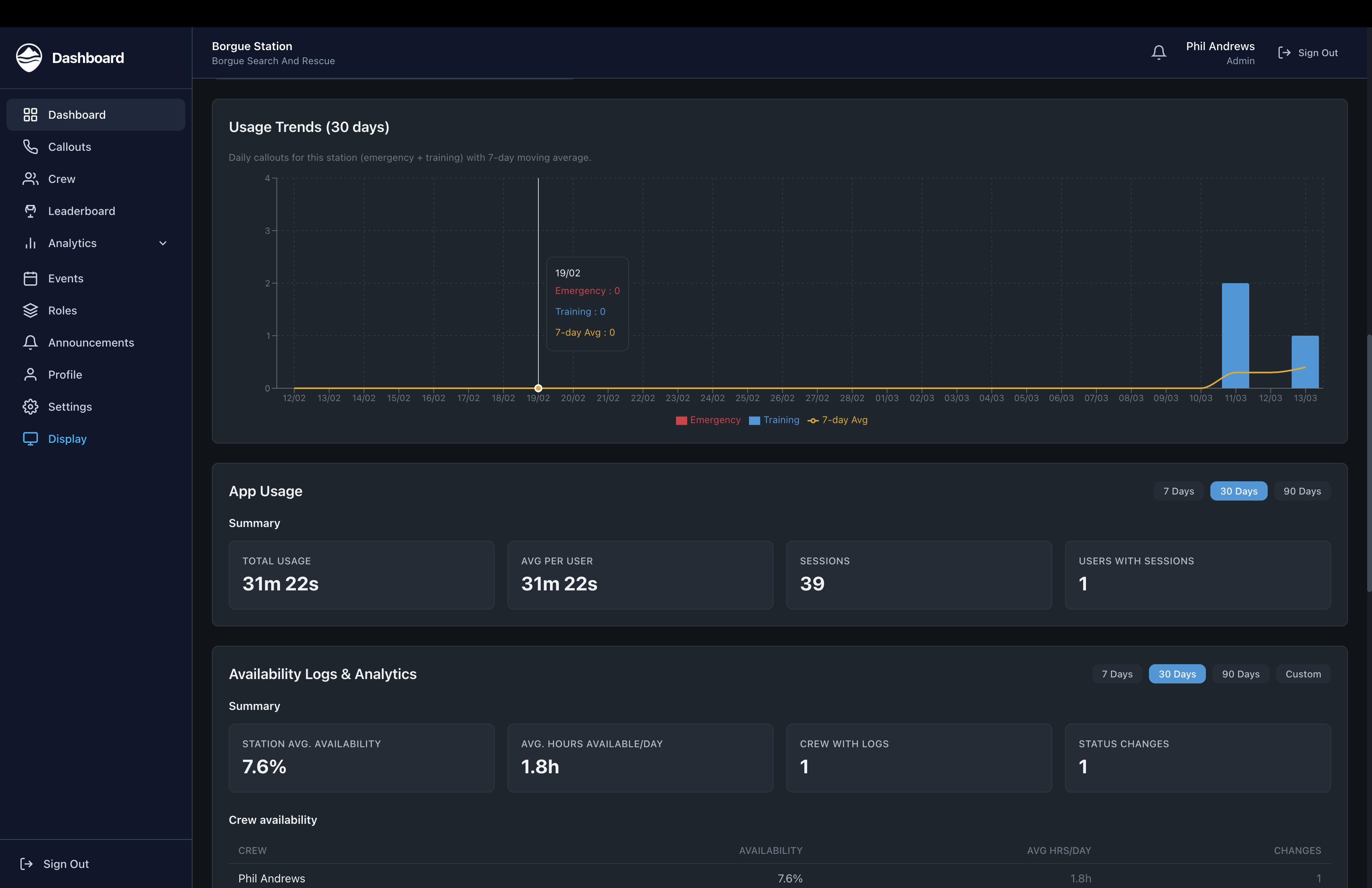1372x888 pixels.
Task: Click the tall Training bar on 11/03
Action: [x=1235, y=334]
